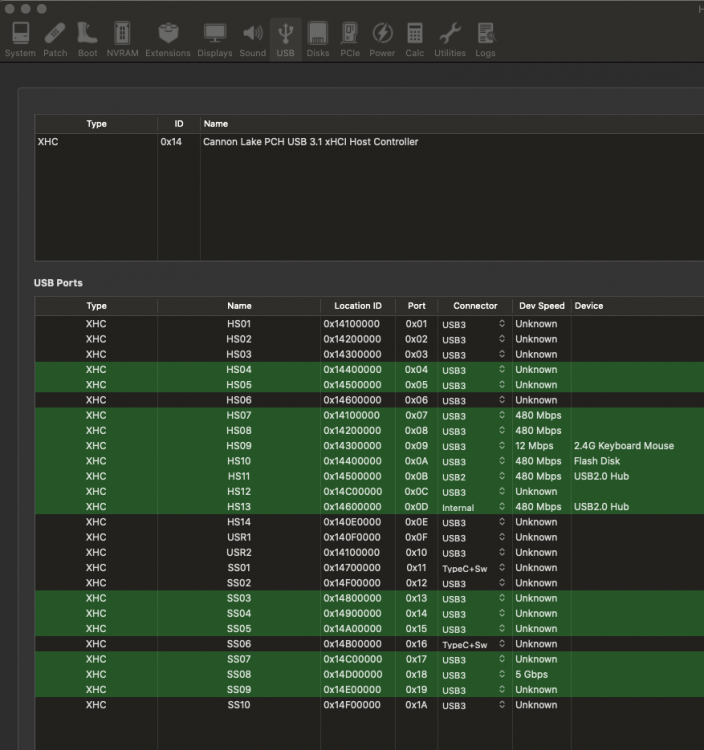Screen dimensions: 704x750
Task: Click controller ID 0x14
Action: (x=171, y=142)
